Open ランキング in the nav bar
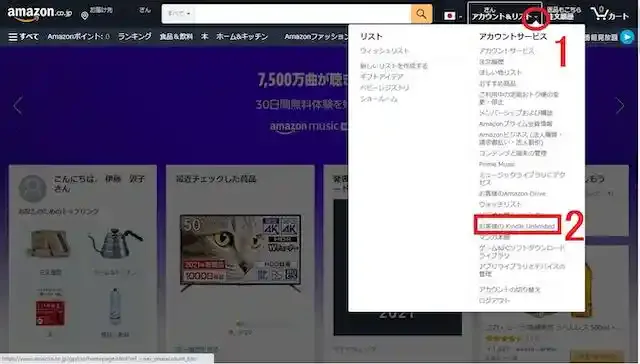Screen dimensions: 640x364 pyautogui.click(x=134, y=37)
